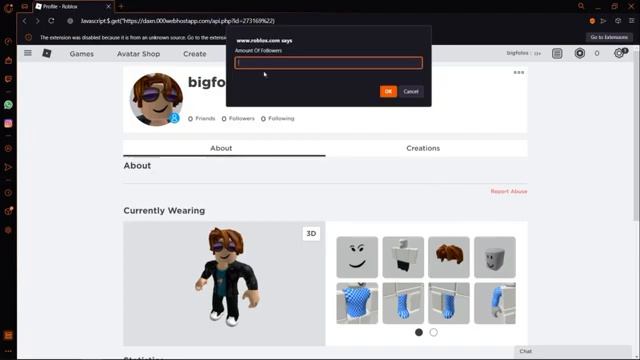Screen dimensions: 640x360
Task: Open the Twitch sidebar panel
Action: pyautogui.click(x=8, y=79)
